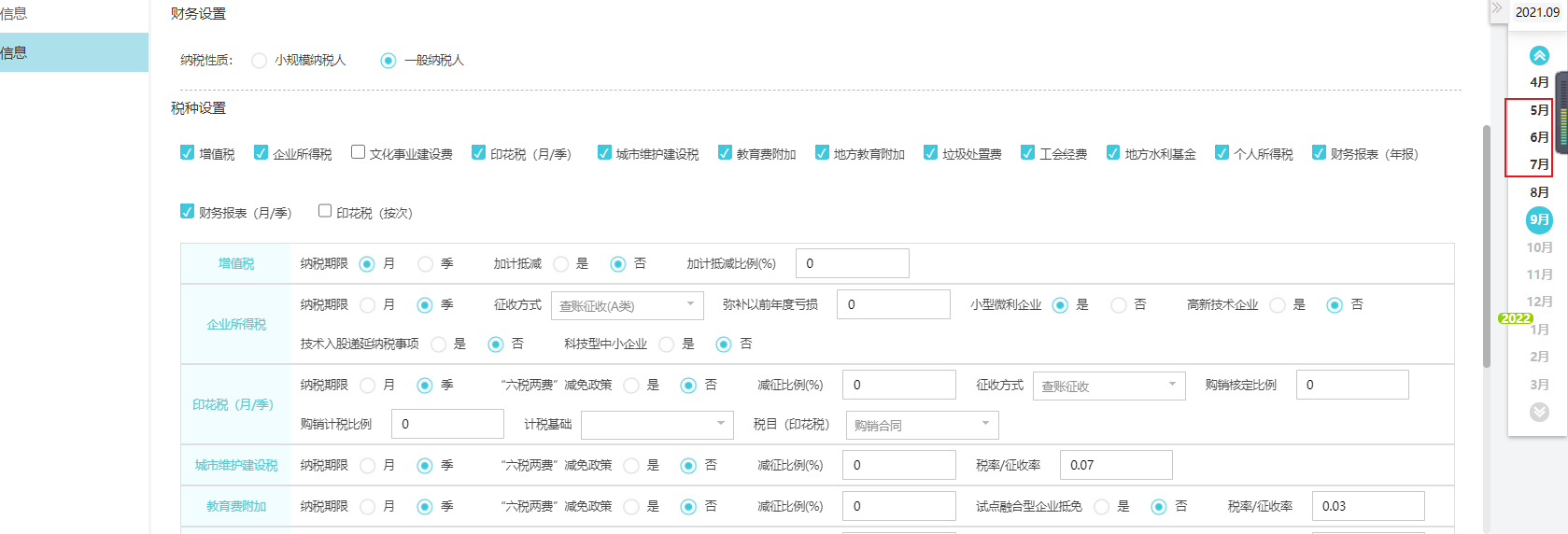Open the 征收方式 查账征收(A类) dropdown
Image resolution: width=1568 pixels, height=534 pixels.
(x=627, y=305)
